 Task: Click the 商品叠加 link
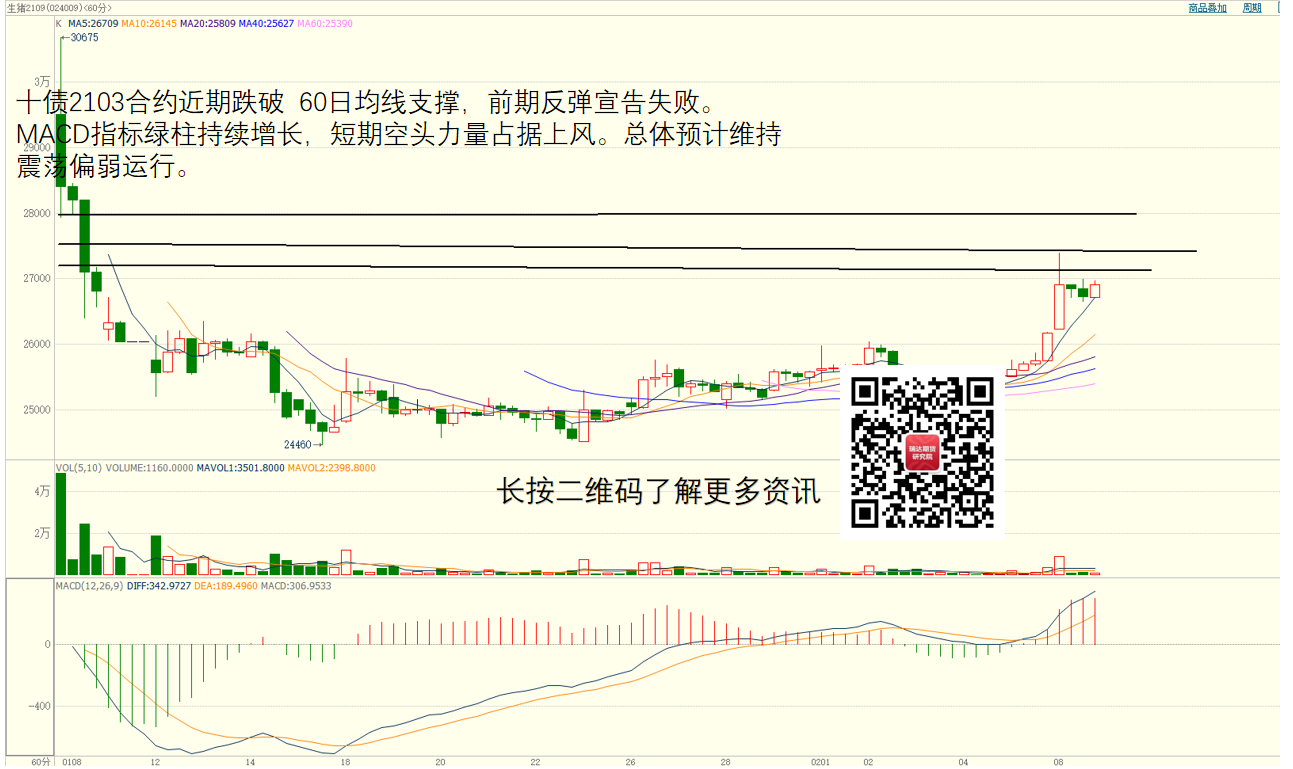point(1207,7)
